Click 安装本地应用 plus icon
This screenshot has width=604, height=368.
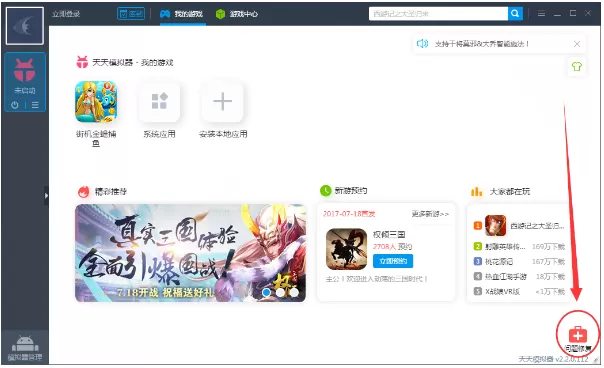(222, 101)
